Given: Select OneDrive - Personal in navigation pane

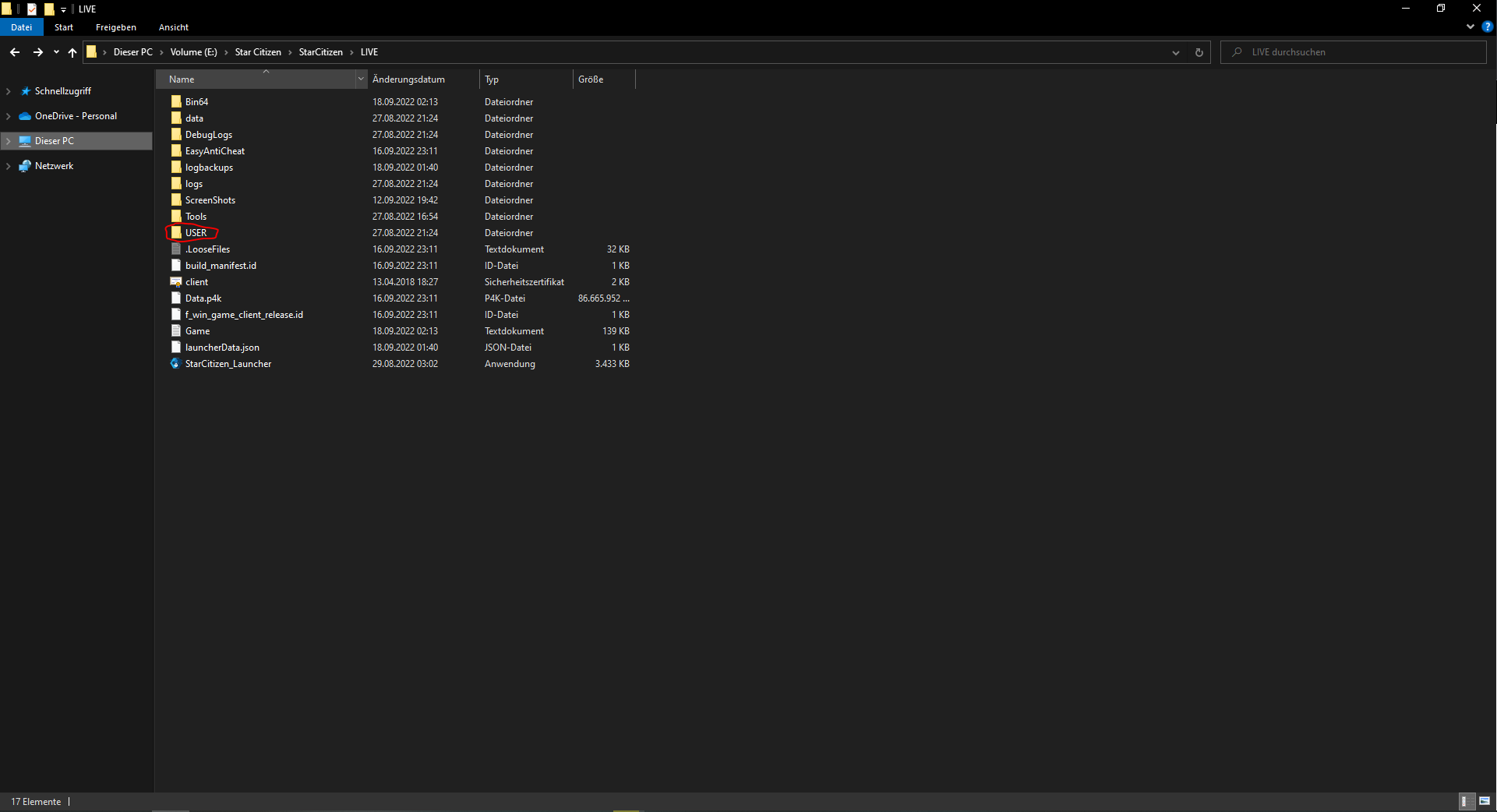Looking at the screenshot, I should tap(76, 116).
